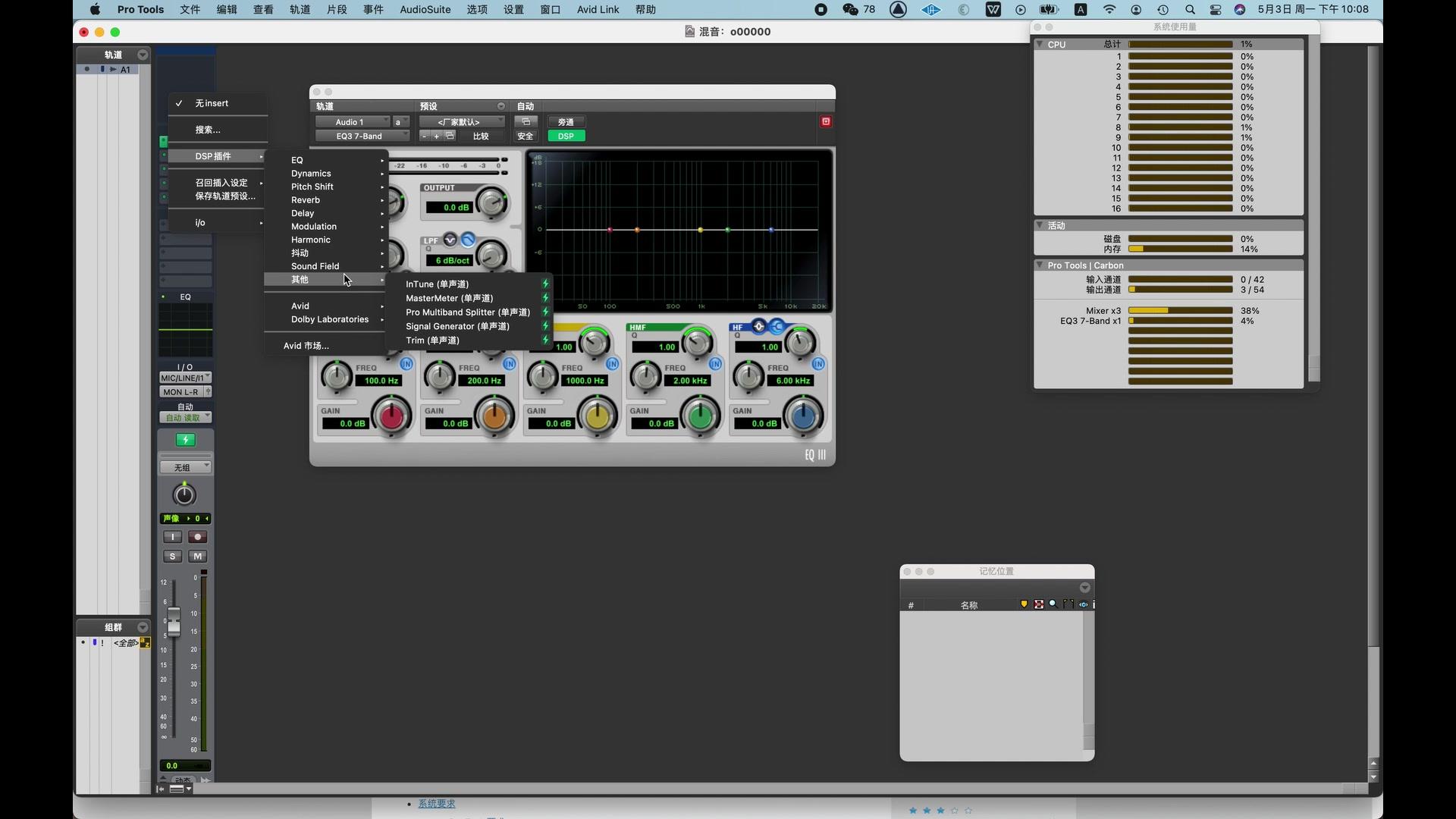The image size is (1456, 819).
Task: Open the Audio 1 track selector dropdown
Action: pyautogui.click(x=352, y=121)
